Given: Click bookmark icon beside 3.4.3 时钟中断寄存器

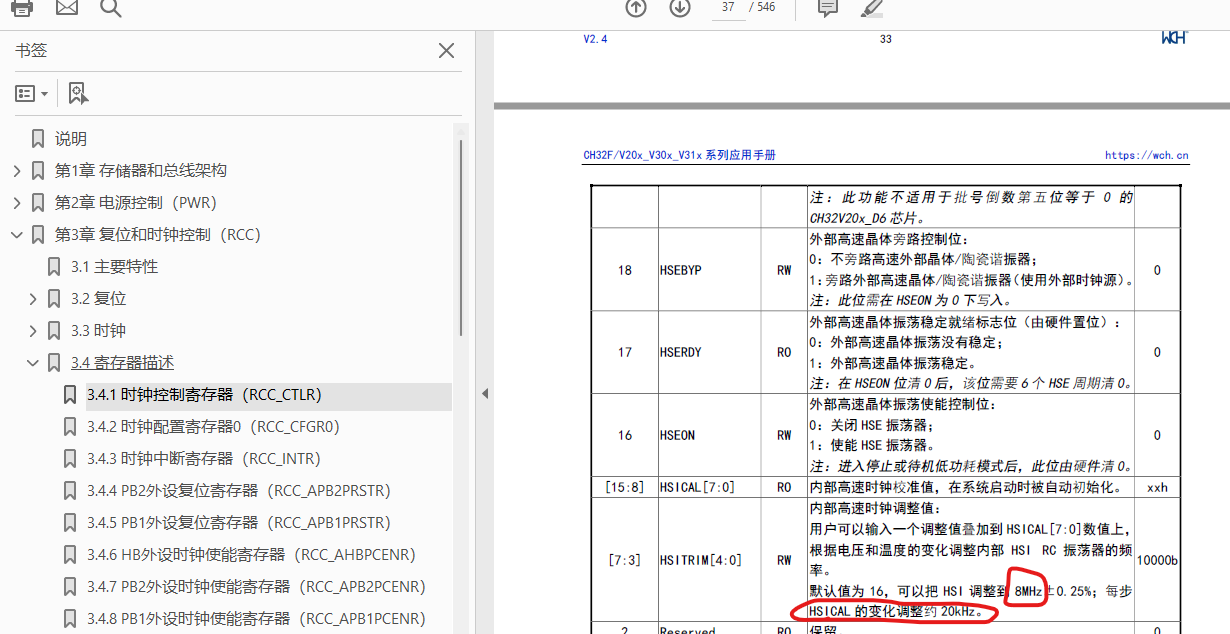Looking at the screenshot, I should (70, 459).
